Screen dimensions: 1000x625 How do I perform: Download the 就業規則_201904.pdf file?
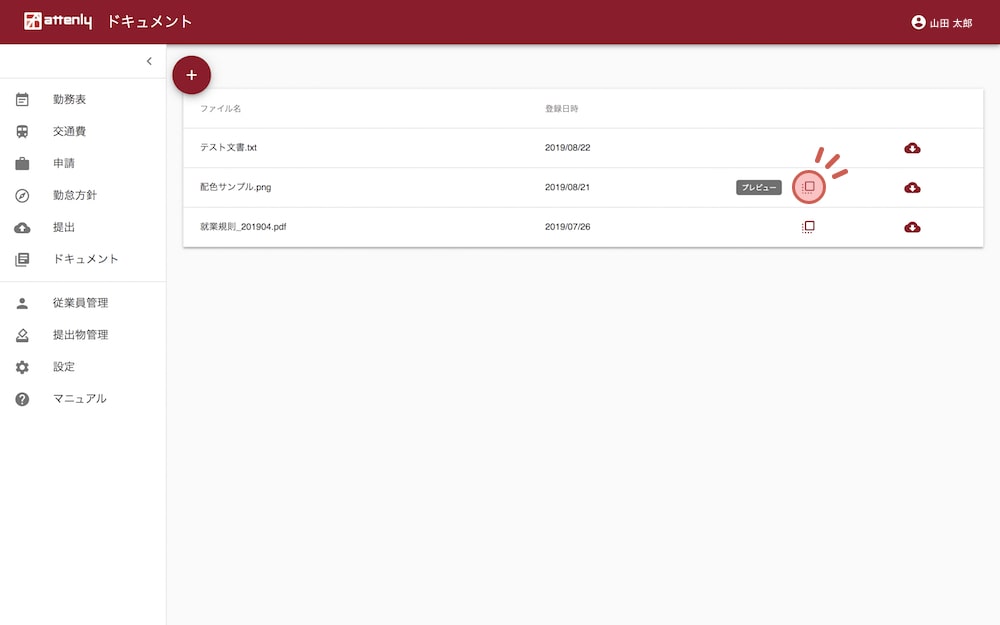pos(912,227)
